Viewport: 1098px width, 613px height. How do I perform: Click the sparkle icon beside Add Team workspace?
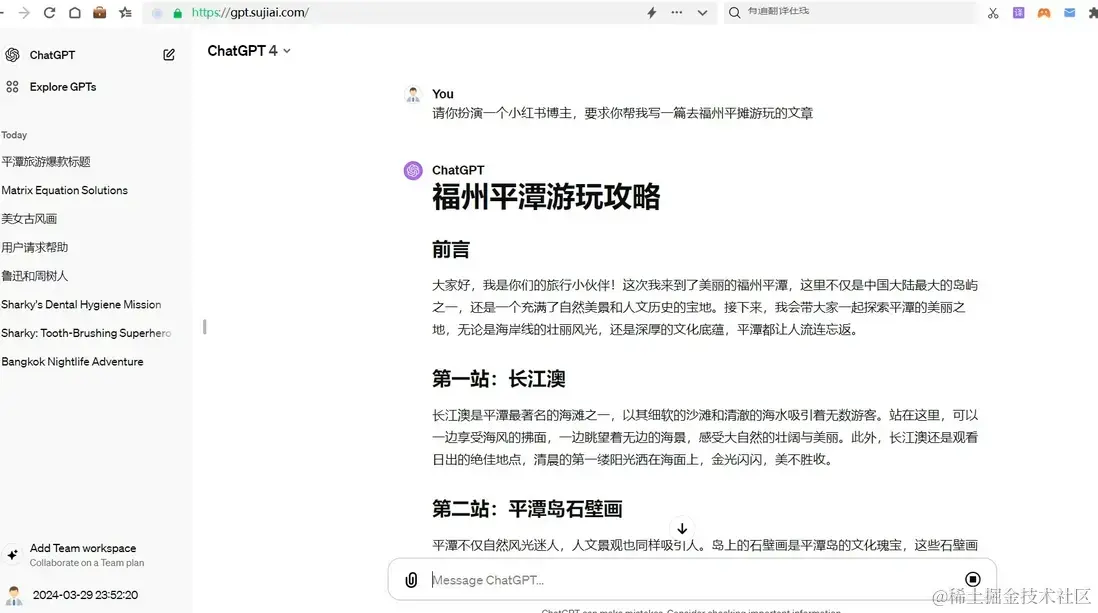point(13,554)
